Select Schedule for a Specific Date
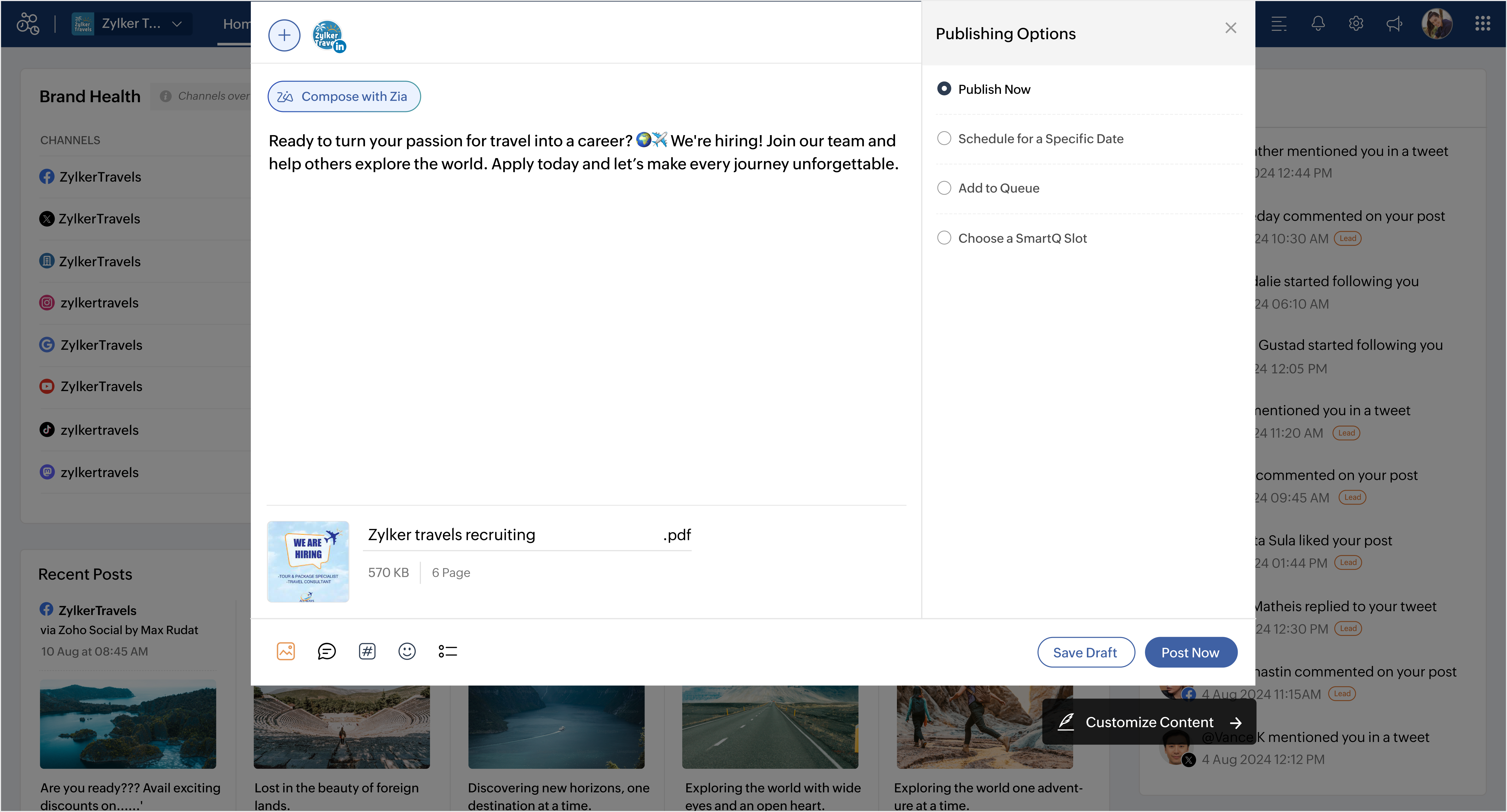This screenshot has height=812, width=1507. click(x=944, y=139)
